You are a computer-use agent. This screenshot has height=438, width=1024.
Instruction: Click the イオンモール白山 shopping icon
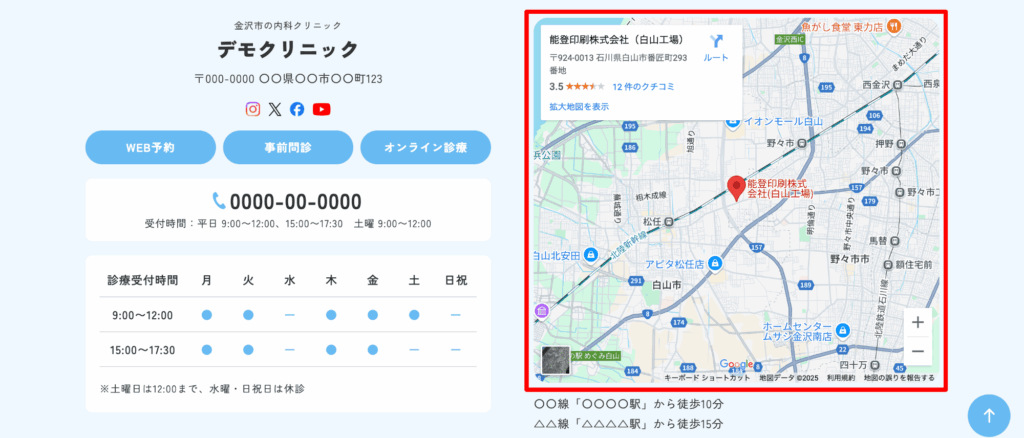[x=733, y=122]
